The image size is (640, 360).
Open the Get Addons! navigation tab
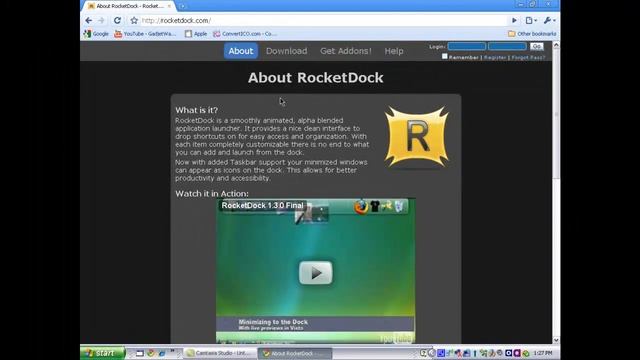pyautogui.click(x=346, y=51)
